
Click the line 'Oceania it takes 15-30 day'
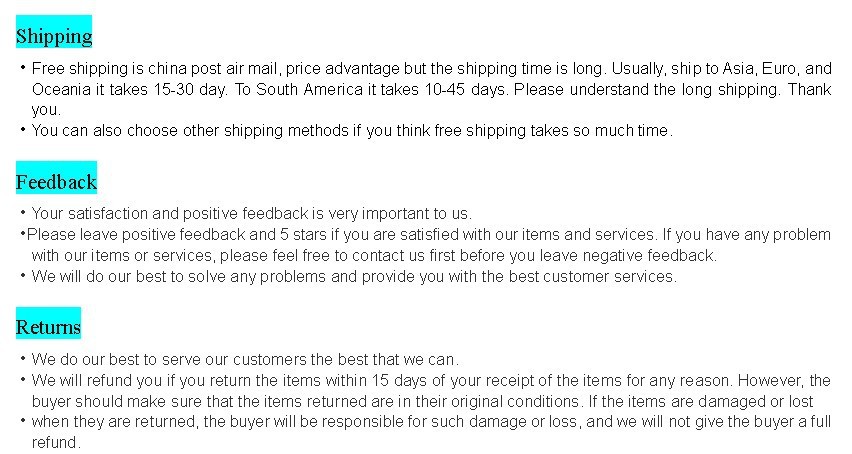pos(431,89)
